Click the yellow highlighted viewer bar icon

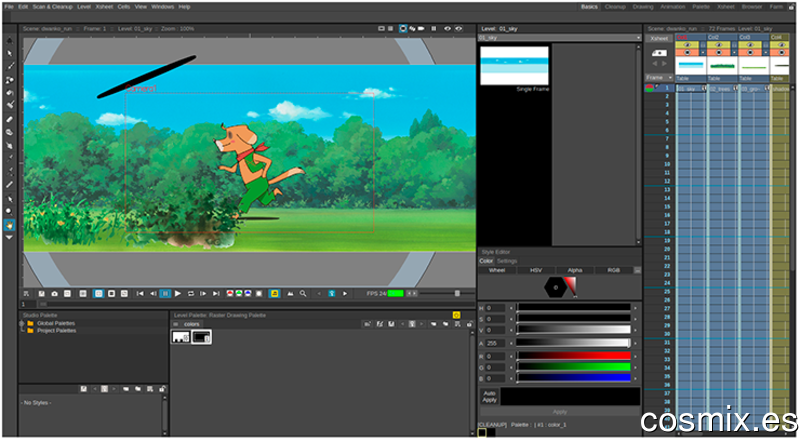tap(274, 293)
